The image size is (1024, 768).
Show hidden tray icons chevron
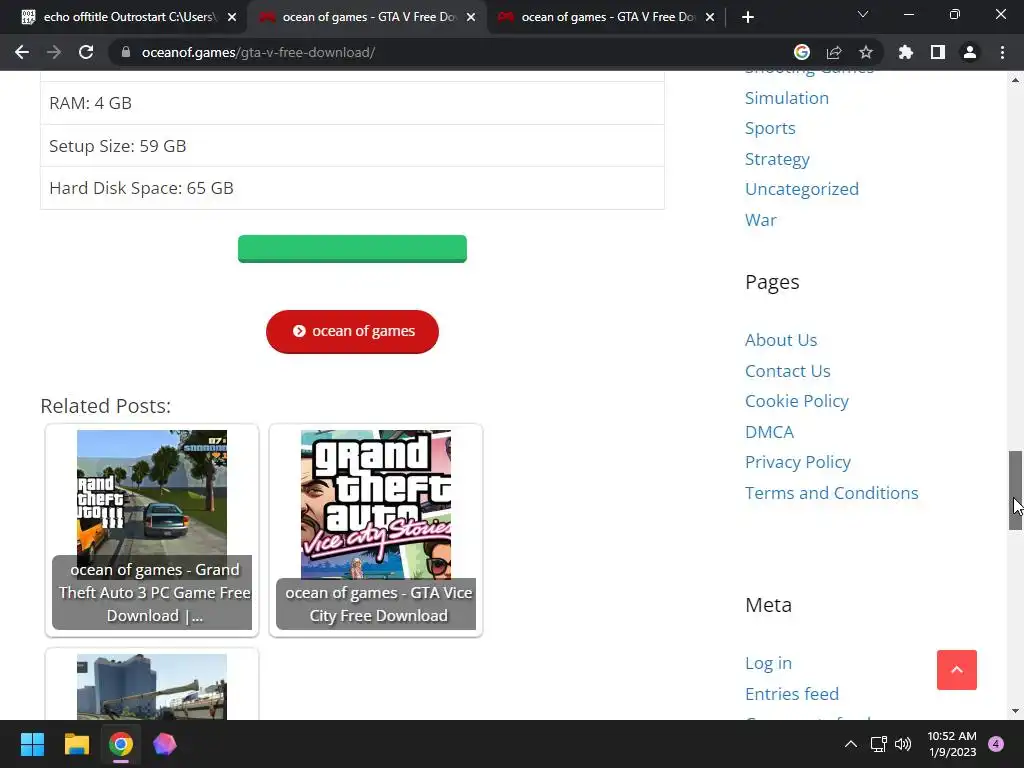(850, 744)
